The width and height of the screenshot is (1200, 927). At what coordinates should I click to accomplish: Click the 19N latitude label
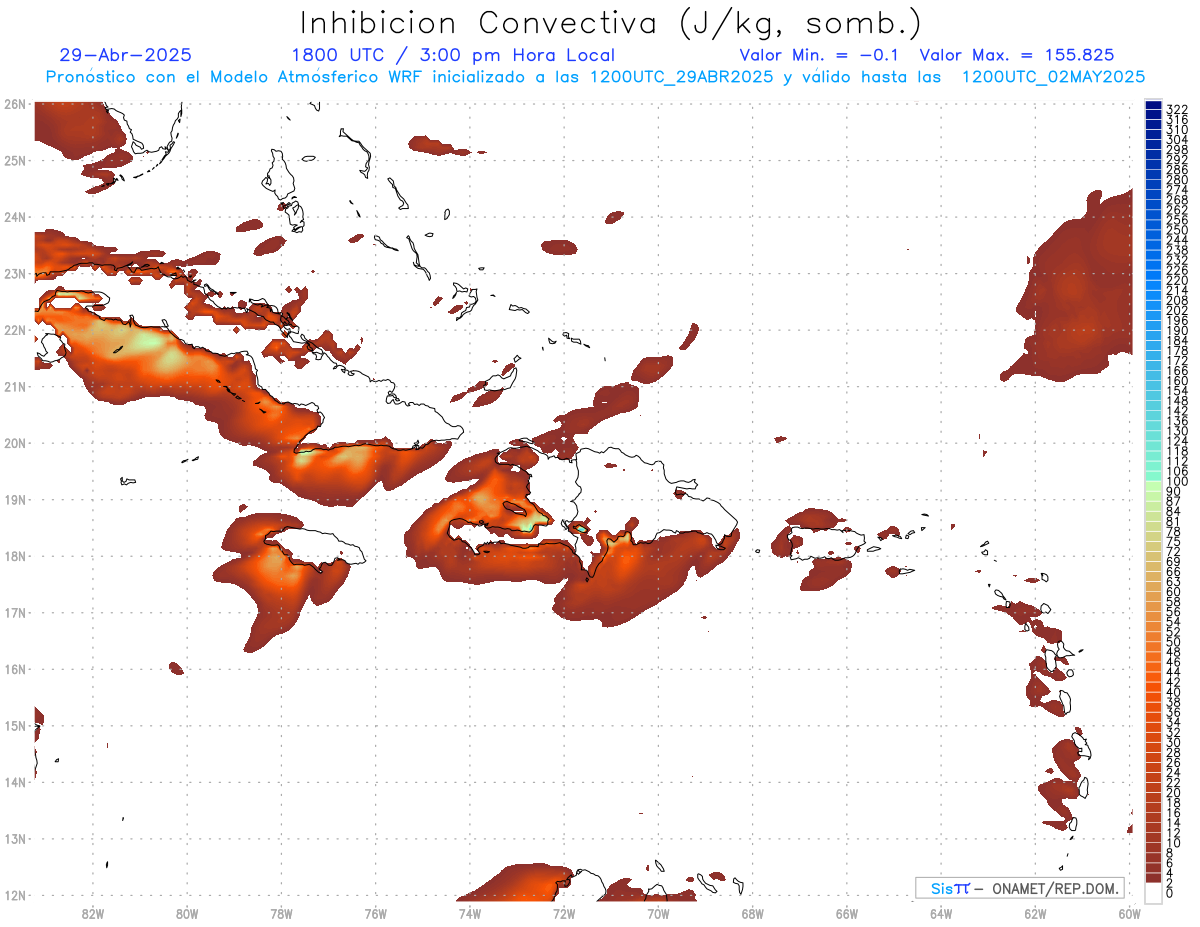[x=14, y=499]
